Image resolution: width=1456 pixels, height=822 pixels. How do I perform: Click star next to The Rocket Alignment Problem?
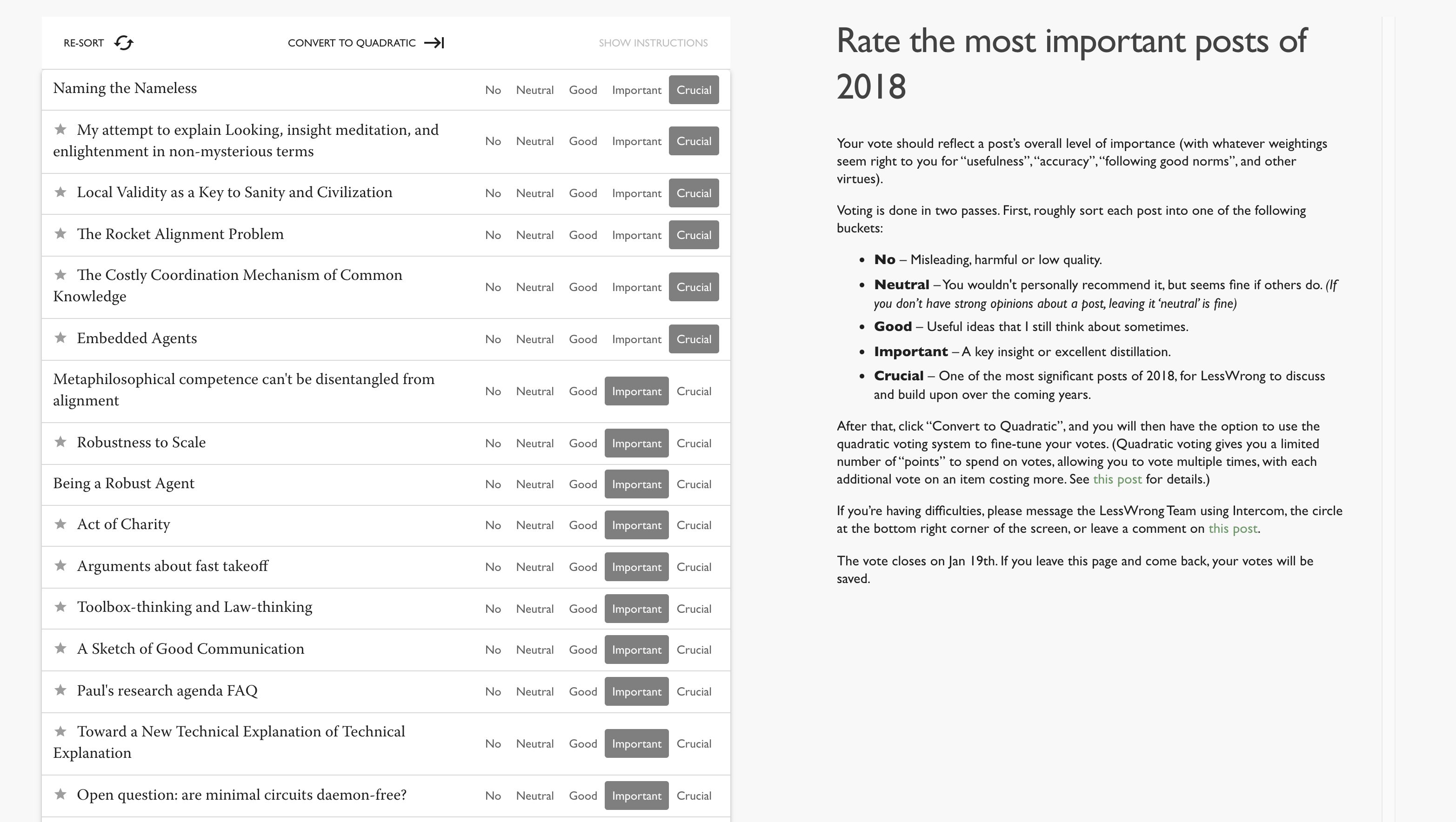tap(60, 233)
